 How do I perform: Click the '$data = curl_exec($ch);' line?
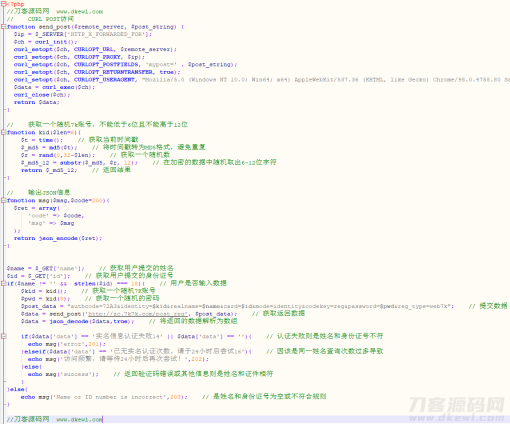pos(54,87)
